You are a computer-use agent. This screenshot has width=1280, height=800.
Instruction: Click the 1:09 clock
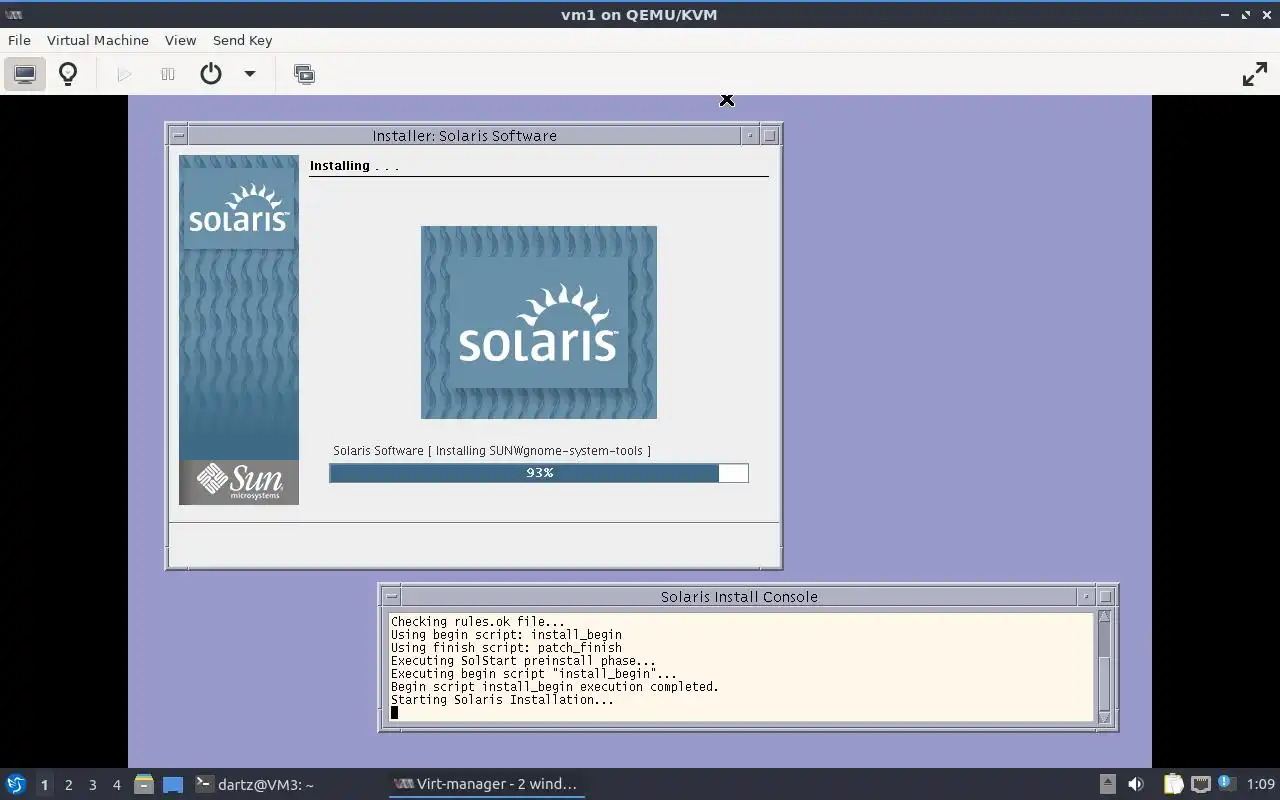[1260, 784]
